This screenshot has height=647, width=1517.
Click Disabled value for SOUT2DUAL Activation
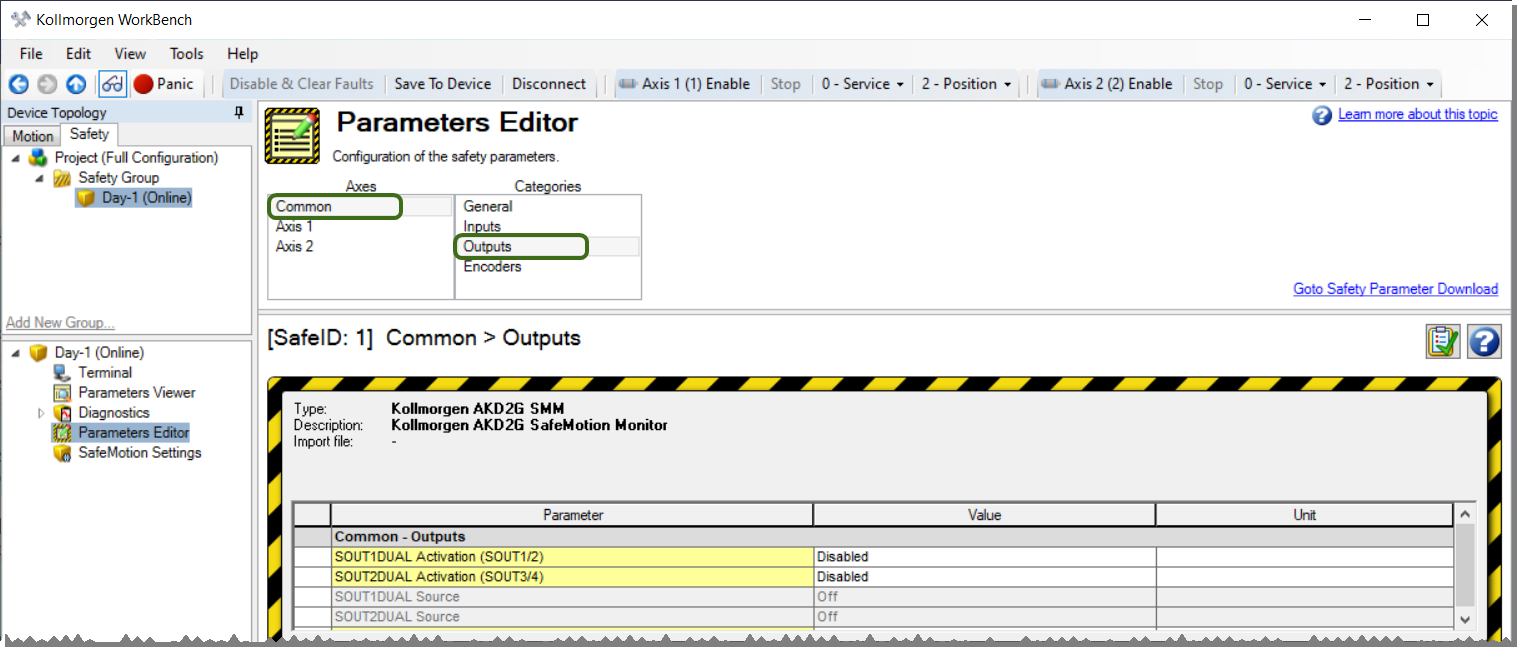click(x=984, y=577)
